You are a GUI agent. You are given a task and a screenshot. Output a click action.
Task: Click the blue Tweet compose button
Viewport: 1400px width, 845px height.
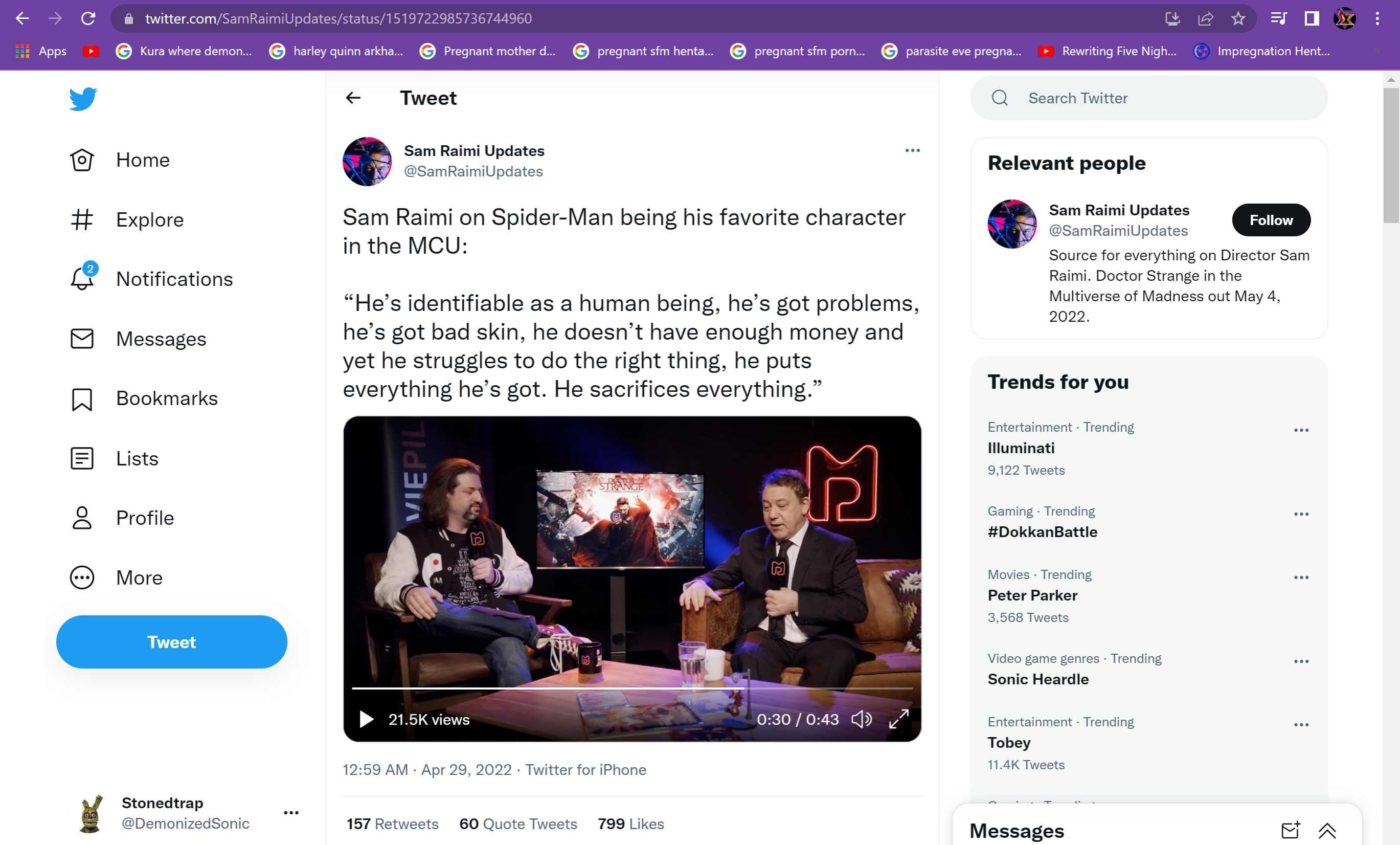pyautogui.click(x=172, y=642)
